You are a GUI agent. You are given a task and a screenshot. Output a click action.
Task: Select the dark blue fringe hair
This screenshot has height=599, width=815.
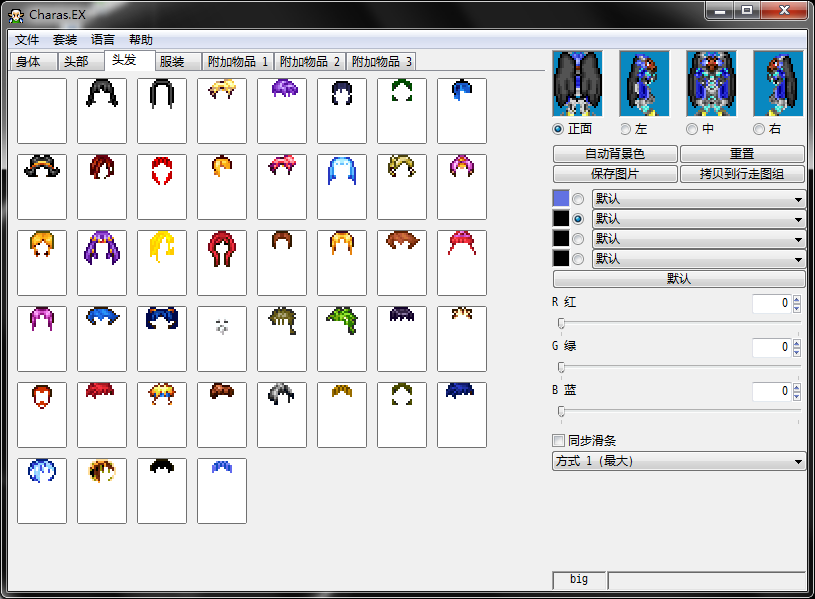(x=462, y=414)
